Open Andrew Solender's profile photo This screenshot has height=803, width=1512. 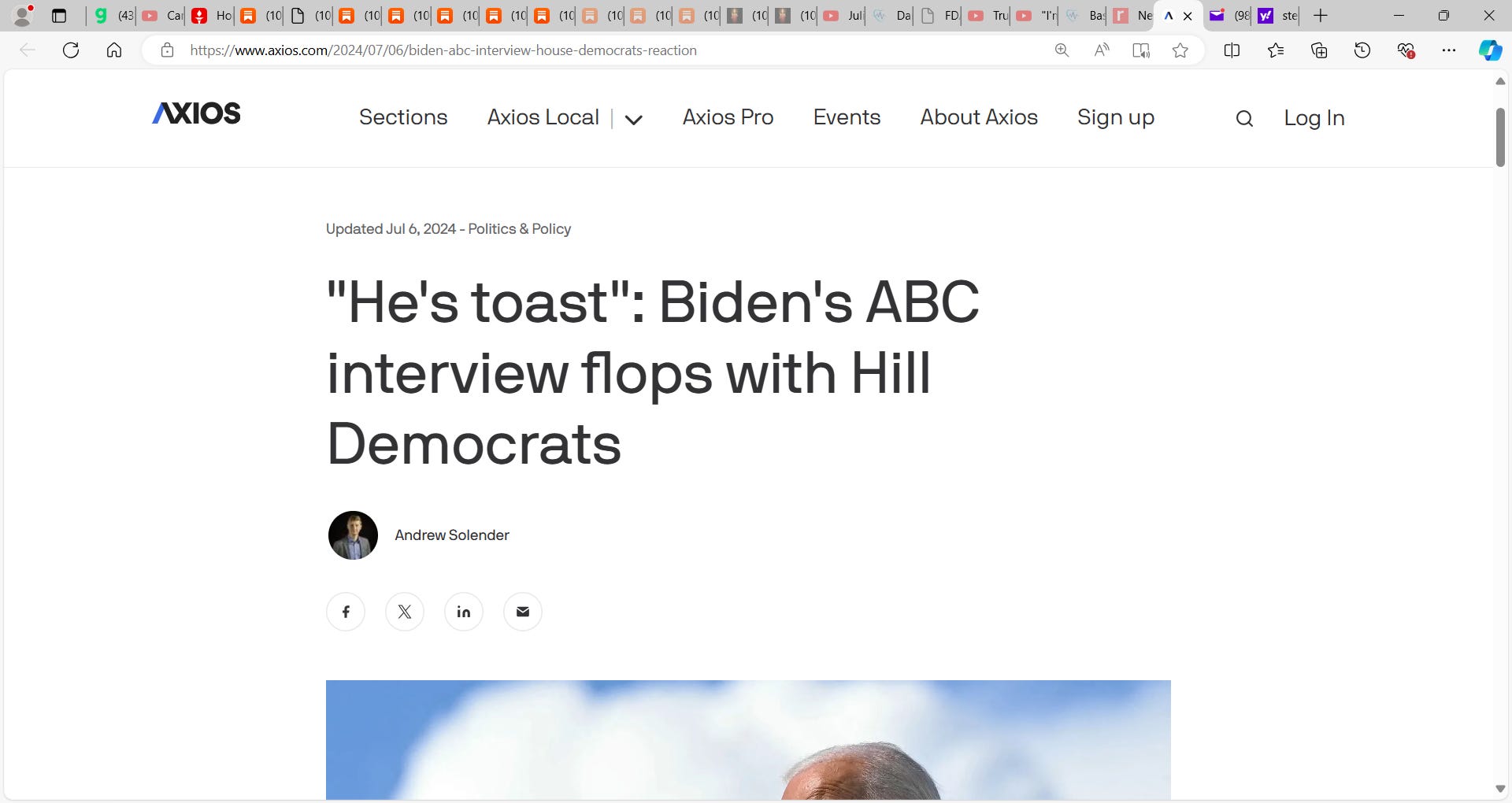coord(353,535)
